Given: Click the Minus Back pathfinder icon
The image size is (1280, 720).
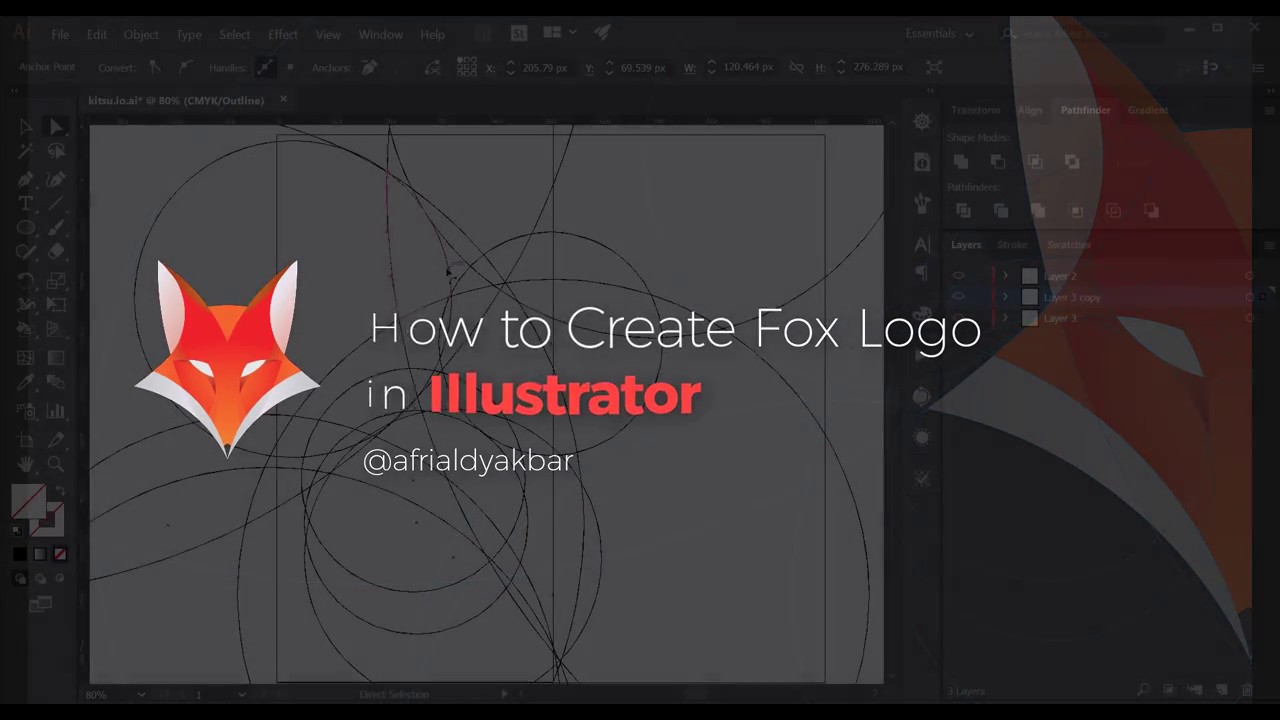Looking at the screenshot, I should [1151, 210].
